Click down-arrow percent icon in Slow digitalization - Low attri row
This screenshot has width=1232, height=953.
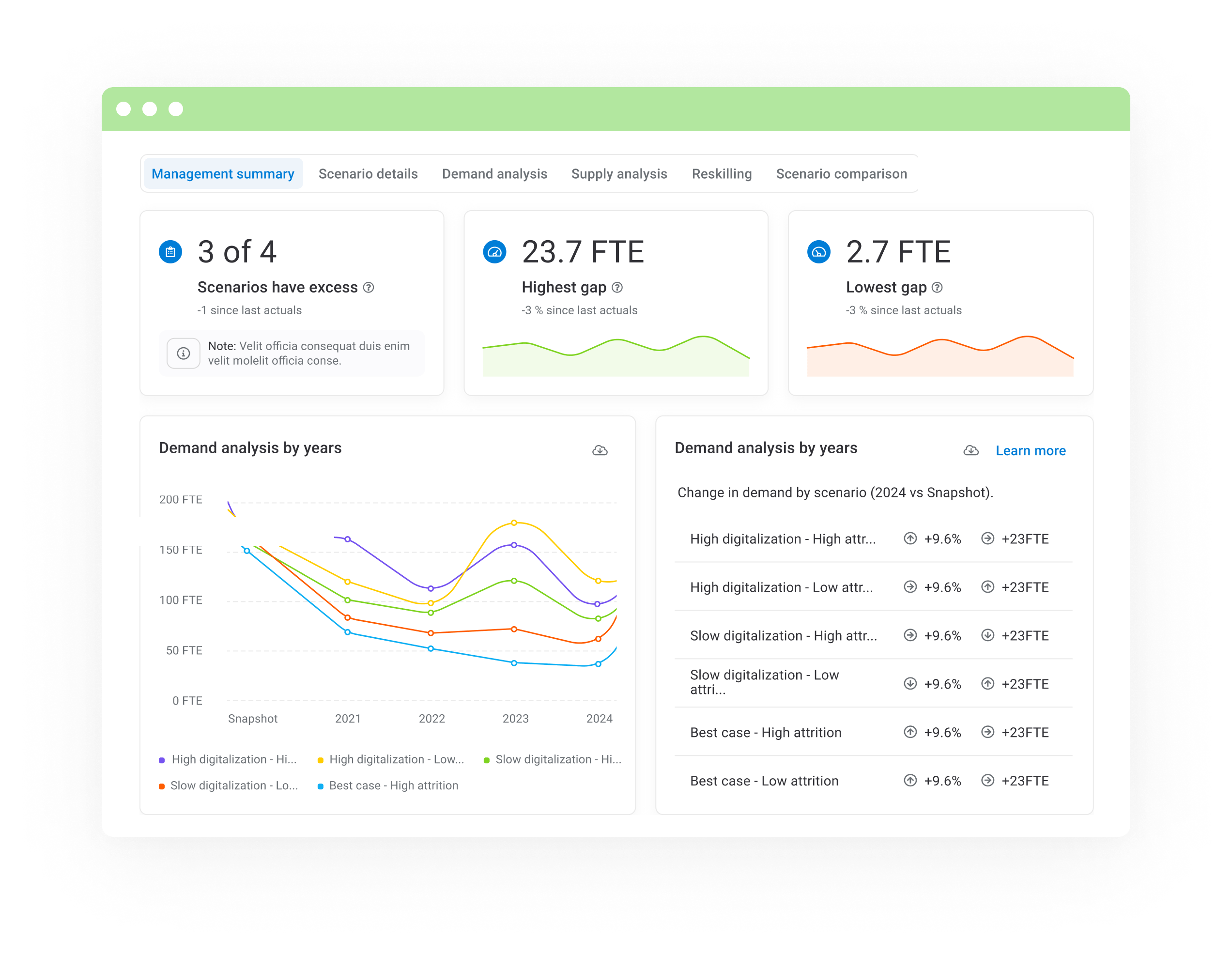click(x=910, y=684)
